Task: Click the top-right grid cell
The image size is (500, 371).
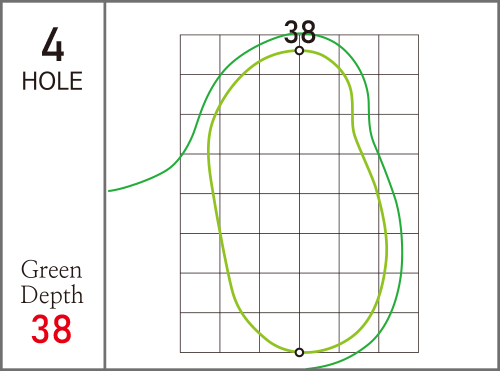Action: pos(399,54)
